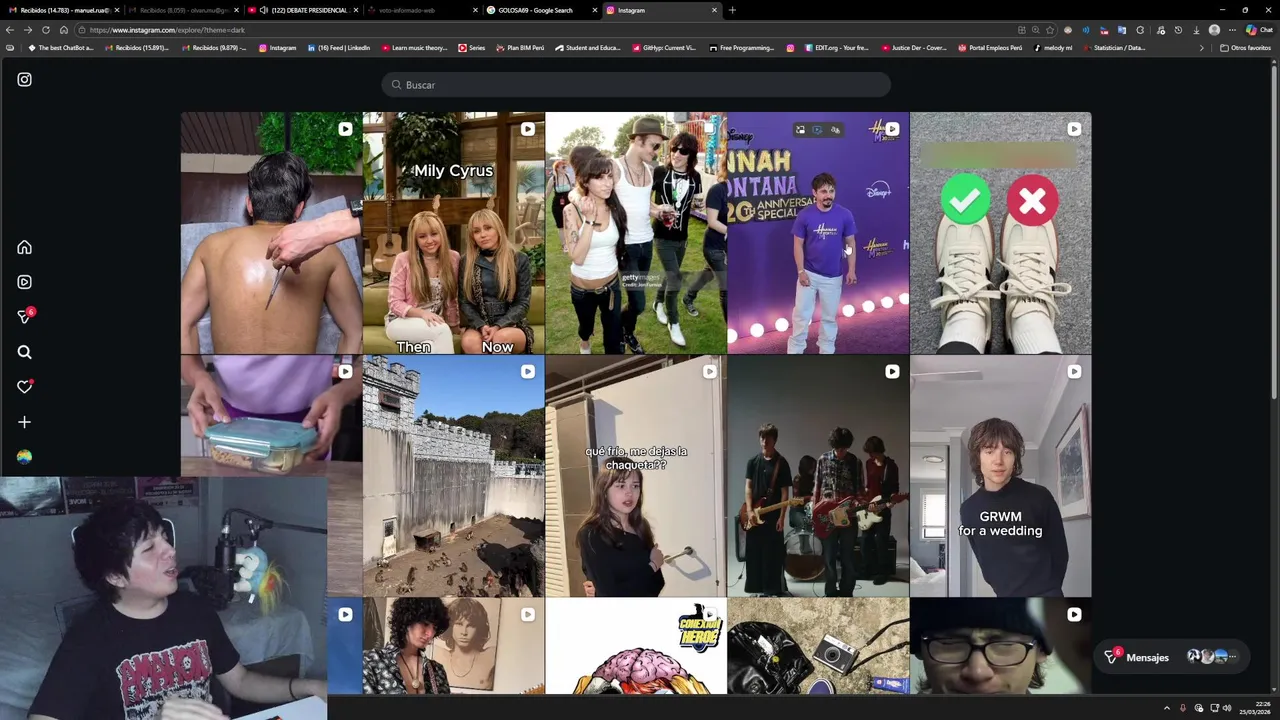Image resolution: width=1280 pixels, height=720 pixels.
Task: Show hidden system tray icons
Action: (1166, 708)
